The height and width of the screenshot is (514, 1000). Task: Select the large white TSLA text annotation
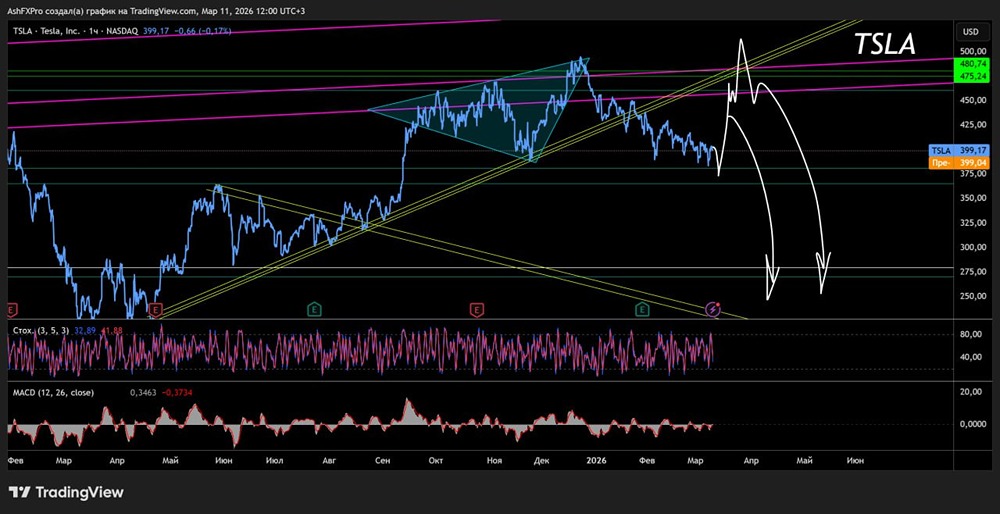884,45
